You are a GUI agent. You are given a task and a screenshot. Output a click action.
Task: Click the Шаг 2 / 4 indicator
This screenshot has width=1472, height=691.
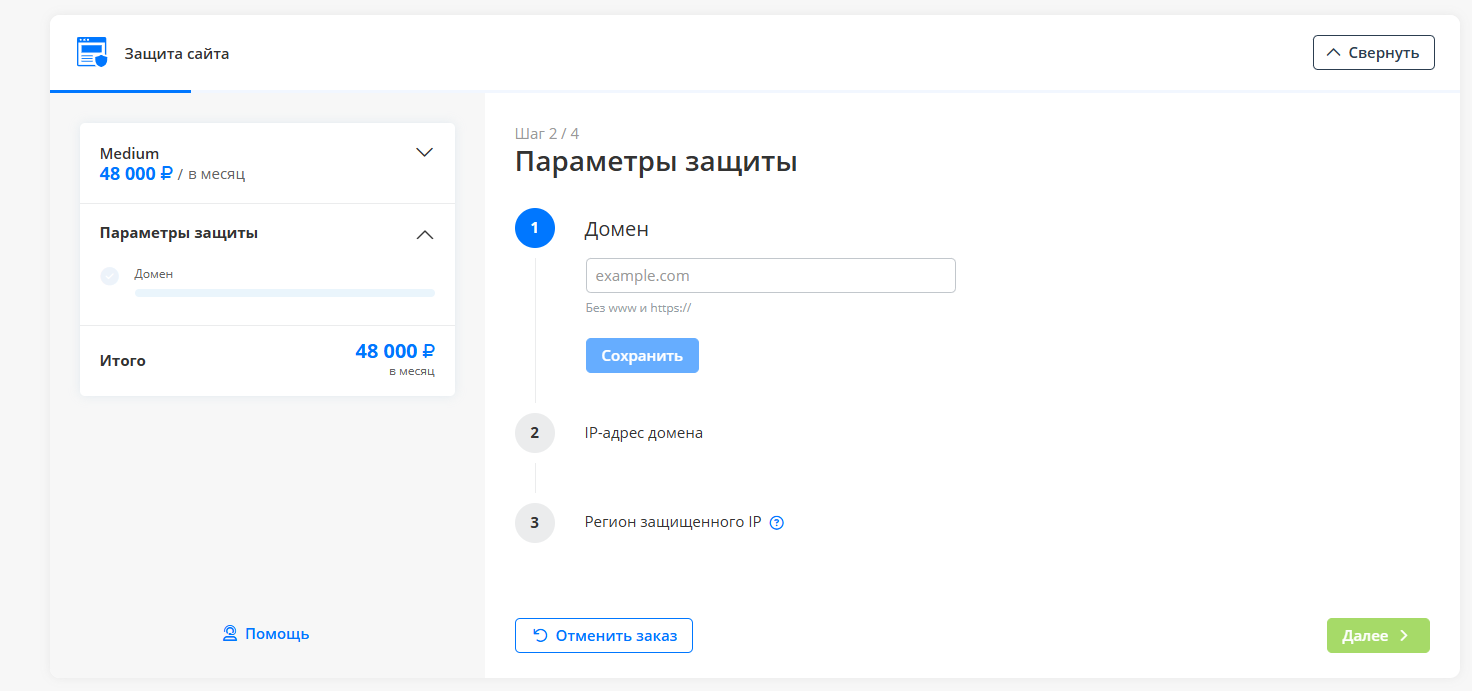click(547, 133)
